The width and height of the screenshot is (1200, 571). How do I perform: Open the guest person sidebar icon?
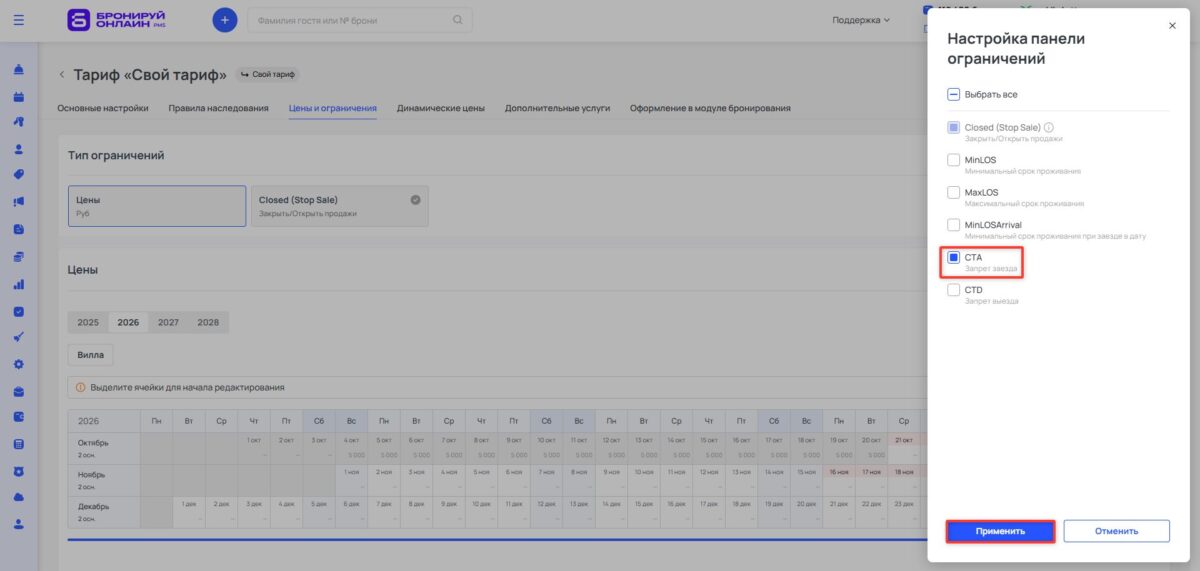19,149
